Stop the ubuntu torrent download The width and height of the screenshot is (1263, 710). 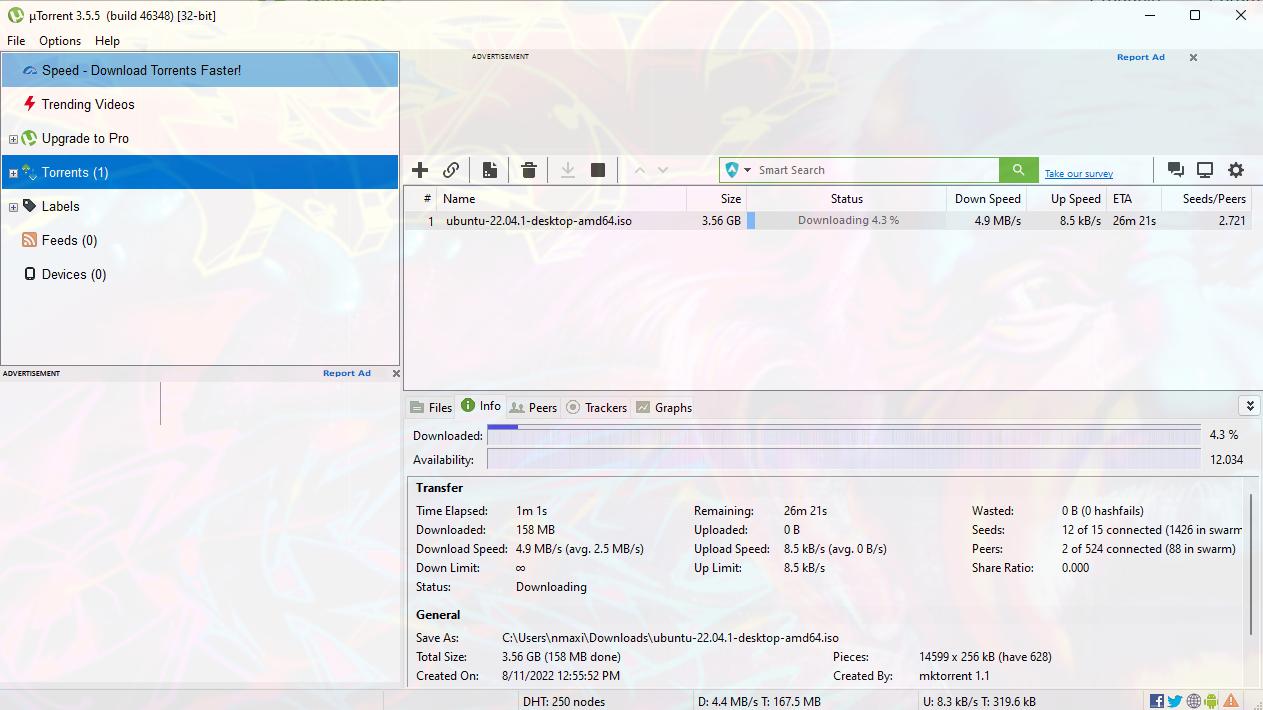point(597,169)
